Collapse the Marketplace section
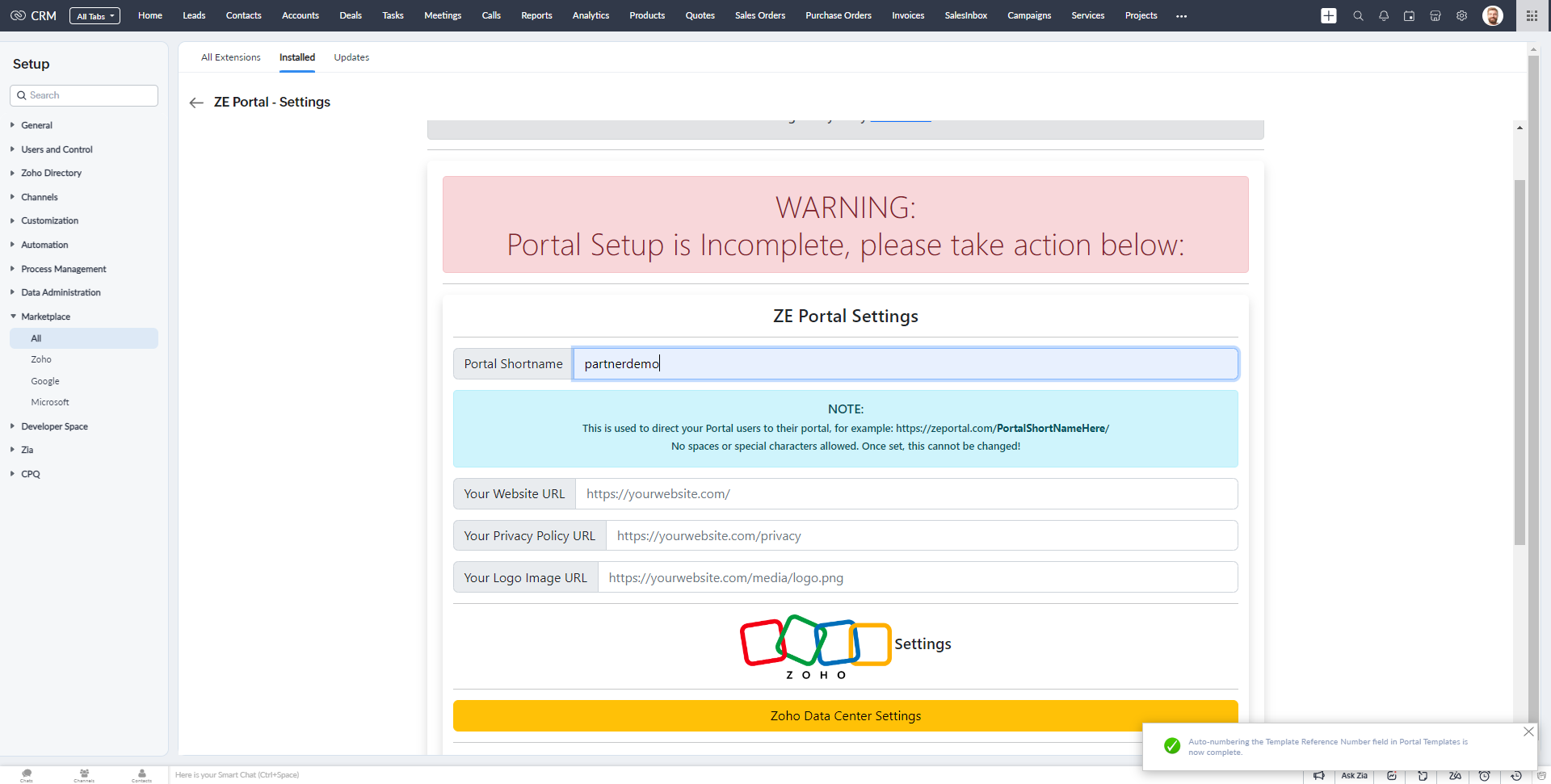The image size is (1551, 784). point(45,317)
